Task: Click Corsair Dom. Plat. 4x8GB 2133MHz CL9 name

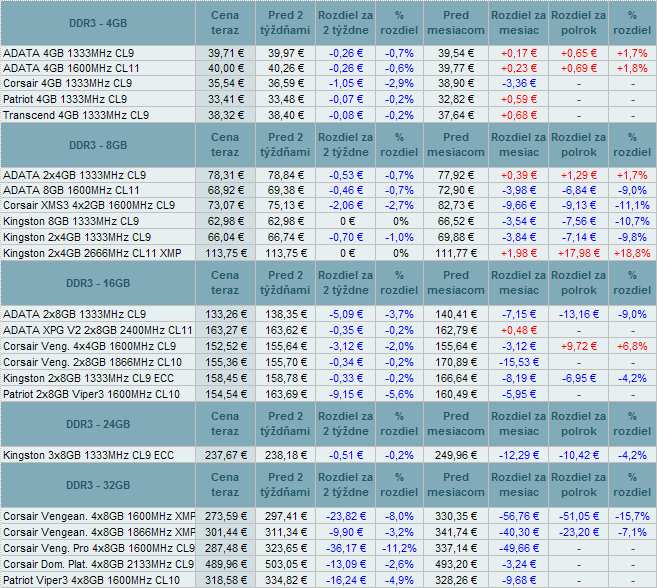Action: pyautogui.click(x=98, y=564)
